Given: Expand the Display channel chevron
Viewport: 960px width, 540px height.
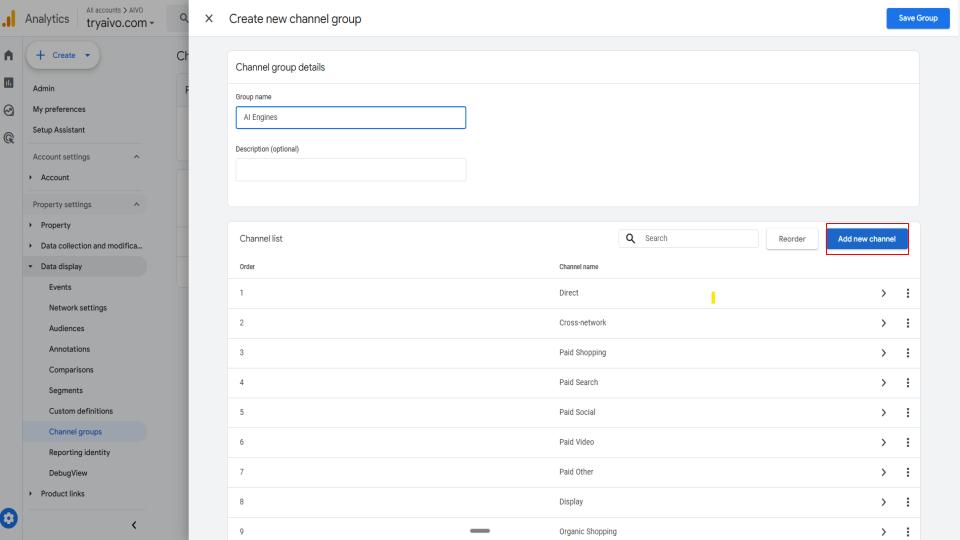Looking at the screenshot, I should point(883,502).
